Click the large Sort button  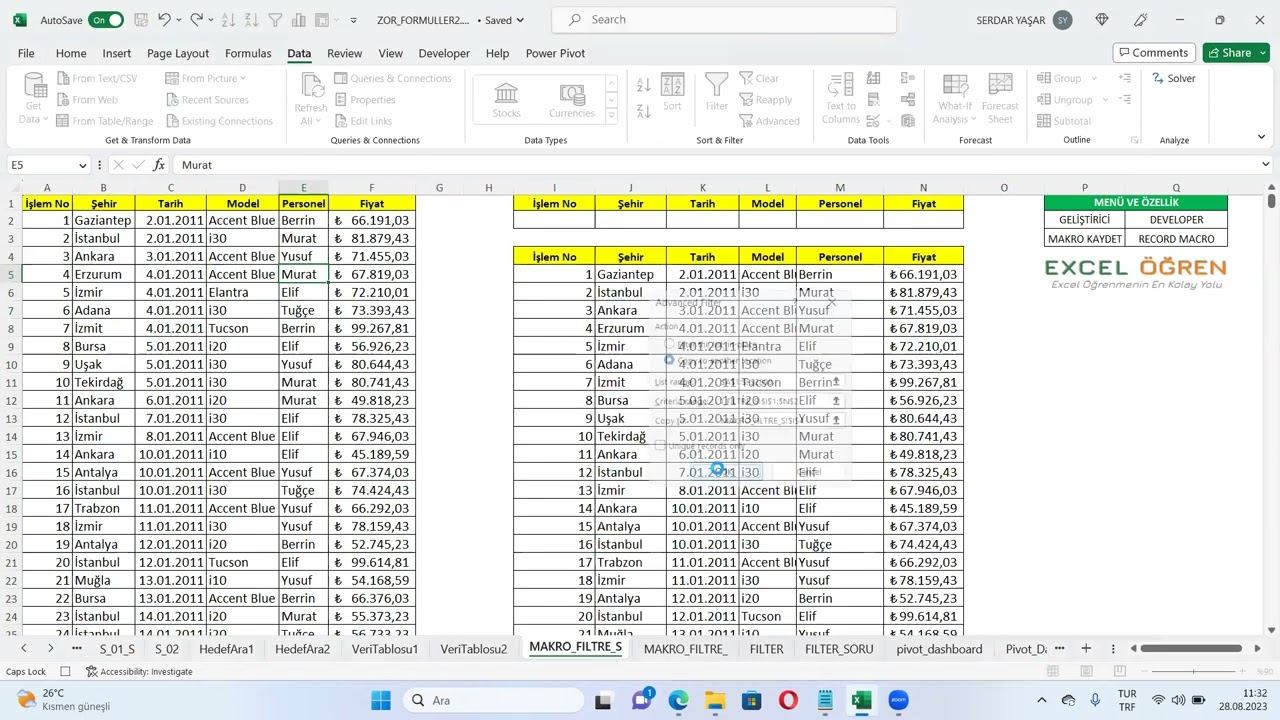pyautogui.click(x=672, y=92)
